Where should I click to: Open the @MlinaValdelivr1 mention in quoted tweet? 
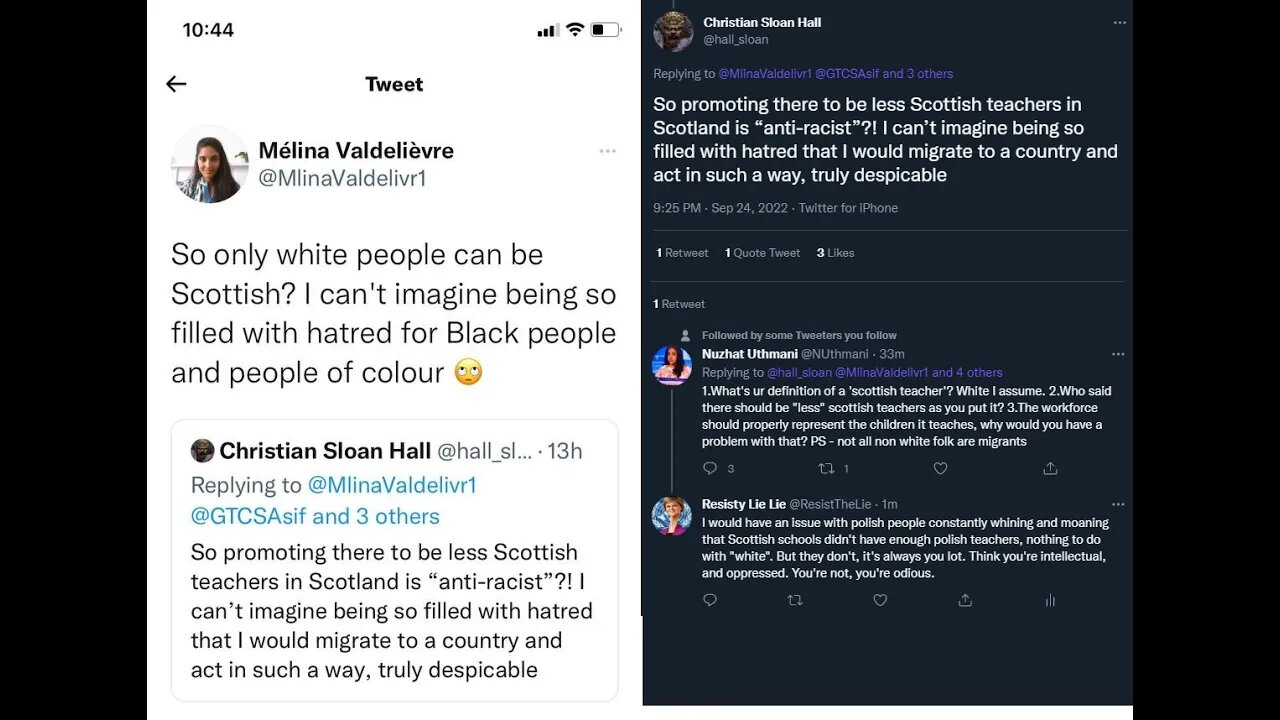[x=392, y=485]
